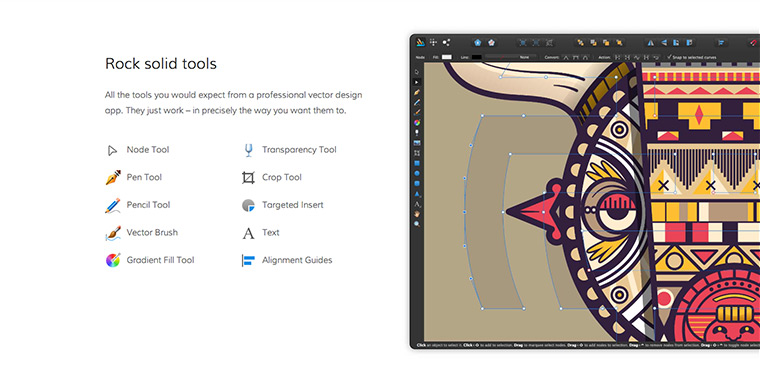The image size is (760, 388).
Task: Select the Zoom magnifier tool
Action: click(x=417, y=224)
